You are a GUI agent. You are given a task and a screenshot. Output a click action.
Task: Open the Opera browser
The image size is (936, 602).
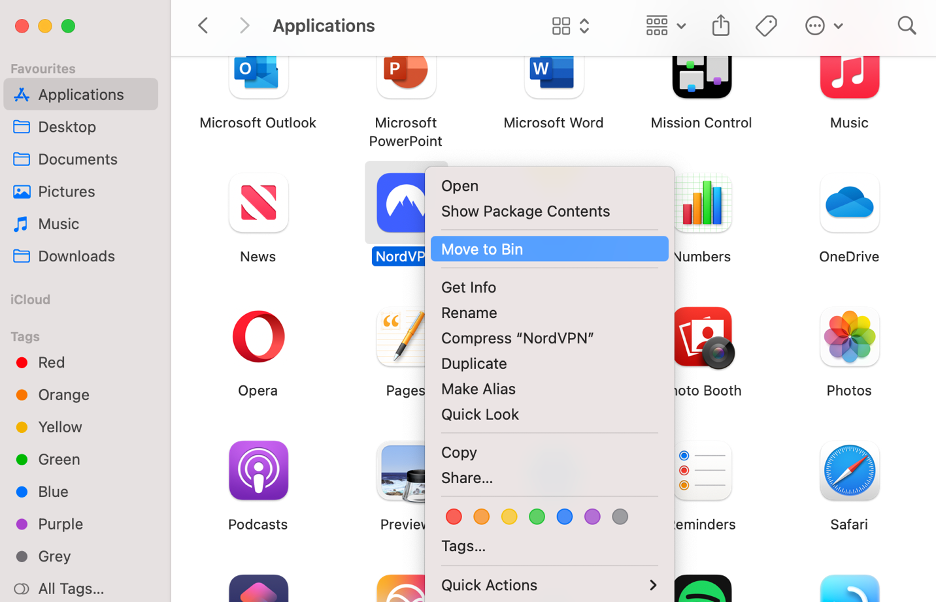click(x=258, y=337)
